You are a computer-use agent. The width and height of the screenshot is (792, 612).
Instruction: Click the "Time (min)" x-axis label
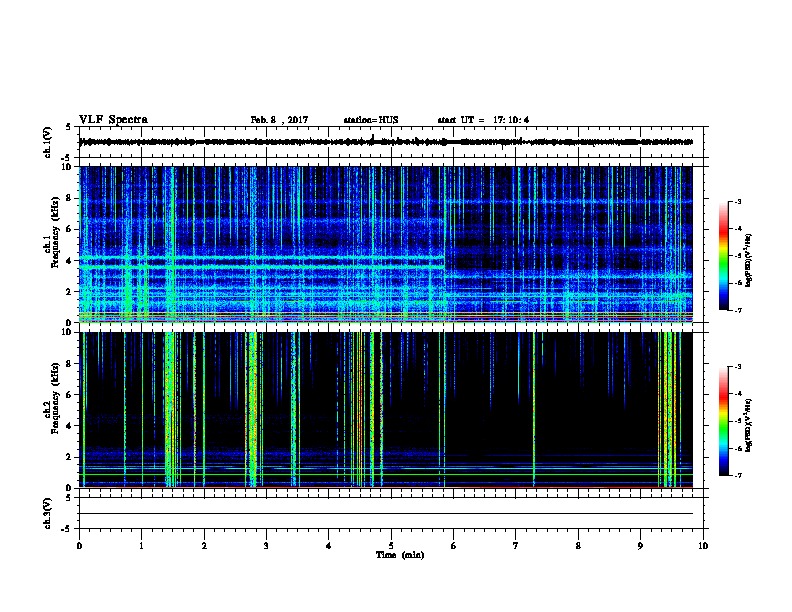400,555
